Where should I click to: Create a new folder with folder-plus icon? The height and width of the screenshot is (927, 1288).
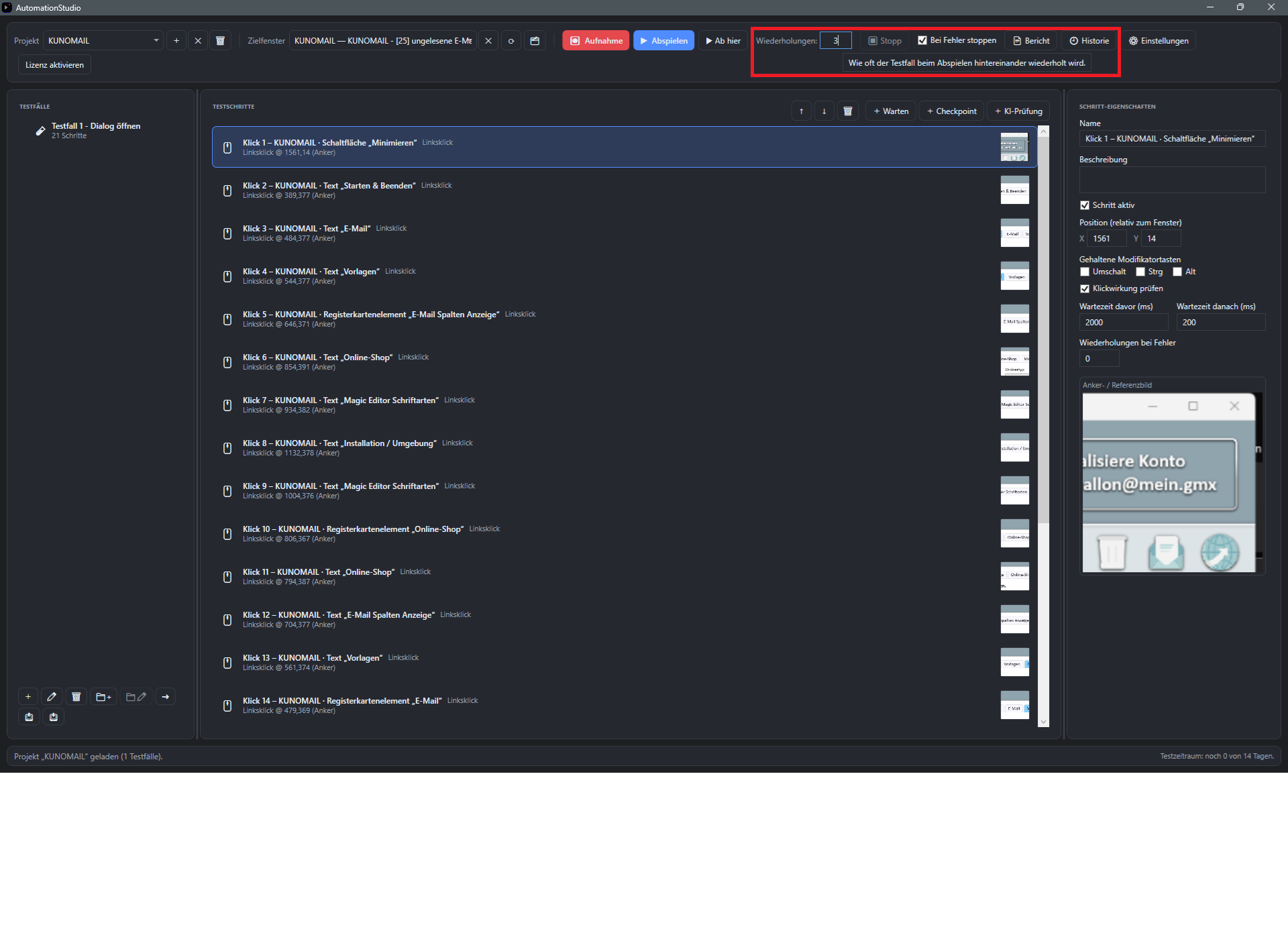tap(103, 697)
